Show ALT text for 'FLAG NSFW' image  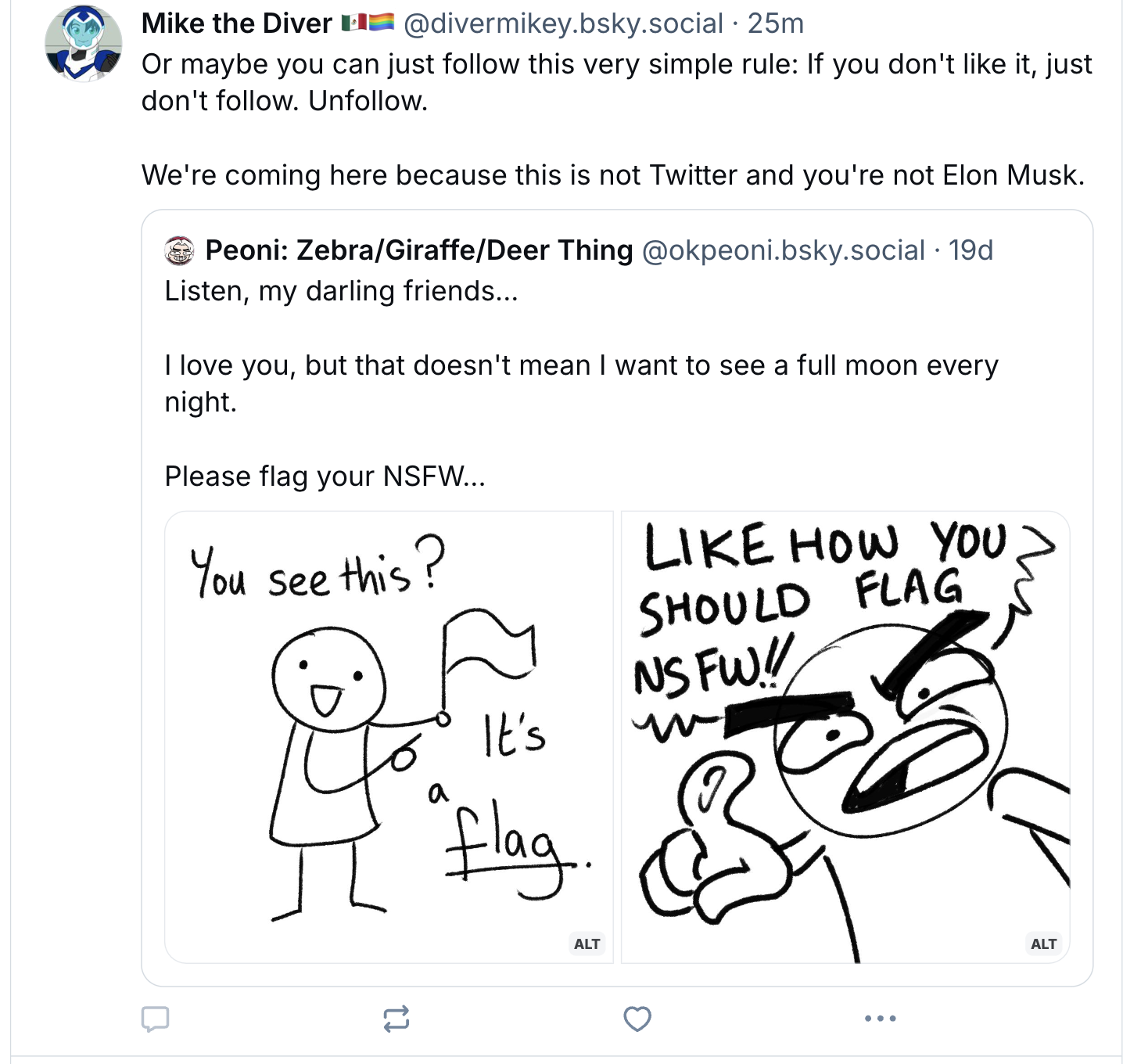coord(1043,944)
